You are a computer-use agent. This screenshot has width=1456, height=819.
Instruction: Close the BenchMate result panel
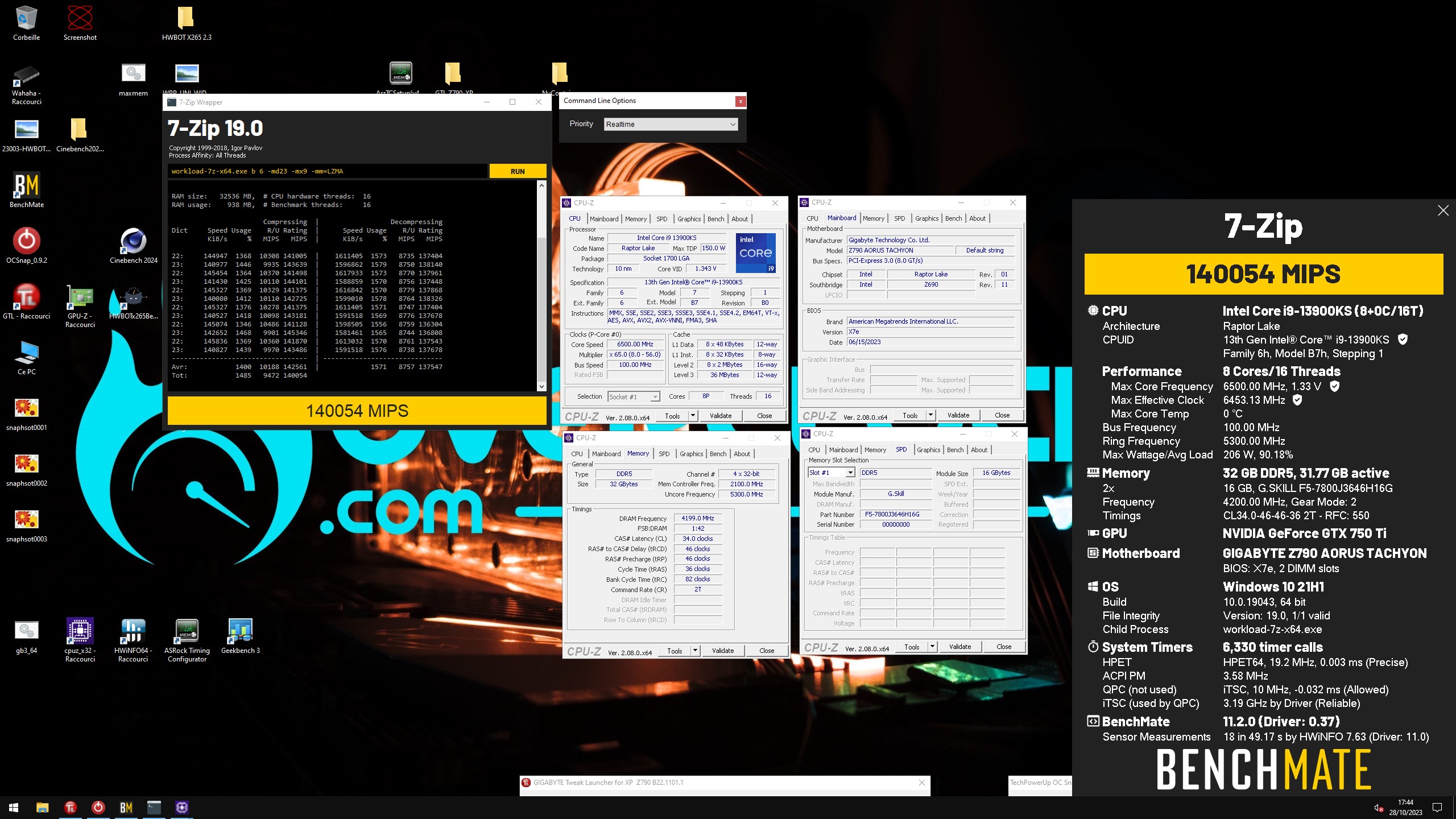pos(1443,210)
